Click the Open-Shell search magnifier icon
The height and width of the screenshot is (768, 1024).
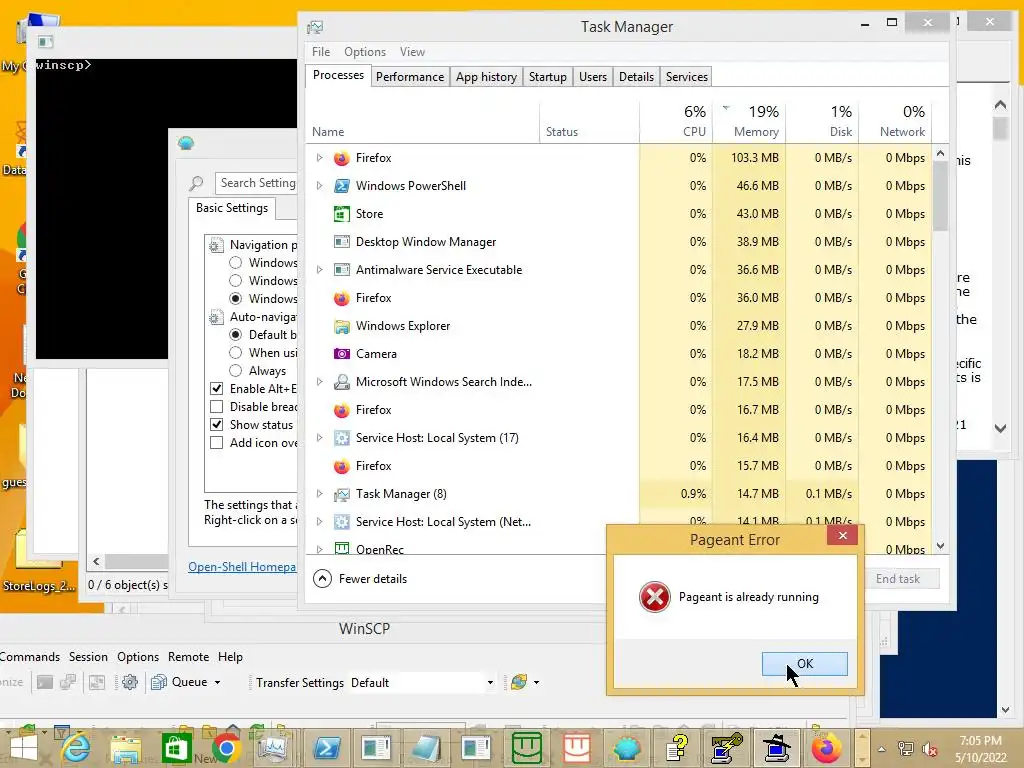click(197, 184)
